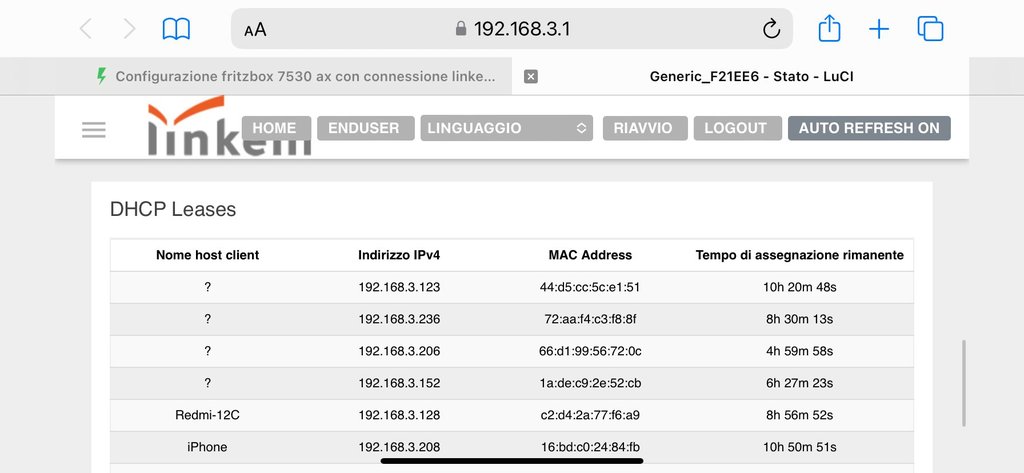Close the Generic_F21EE6 LuCI tab
This screenshot has height=473, width=1024.
point(531,76)
